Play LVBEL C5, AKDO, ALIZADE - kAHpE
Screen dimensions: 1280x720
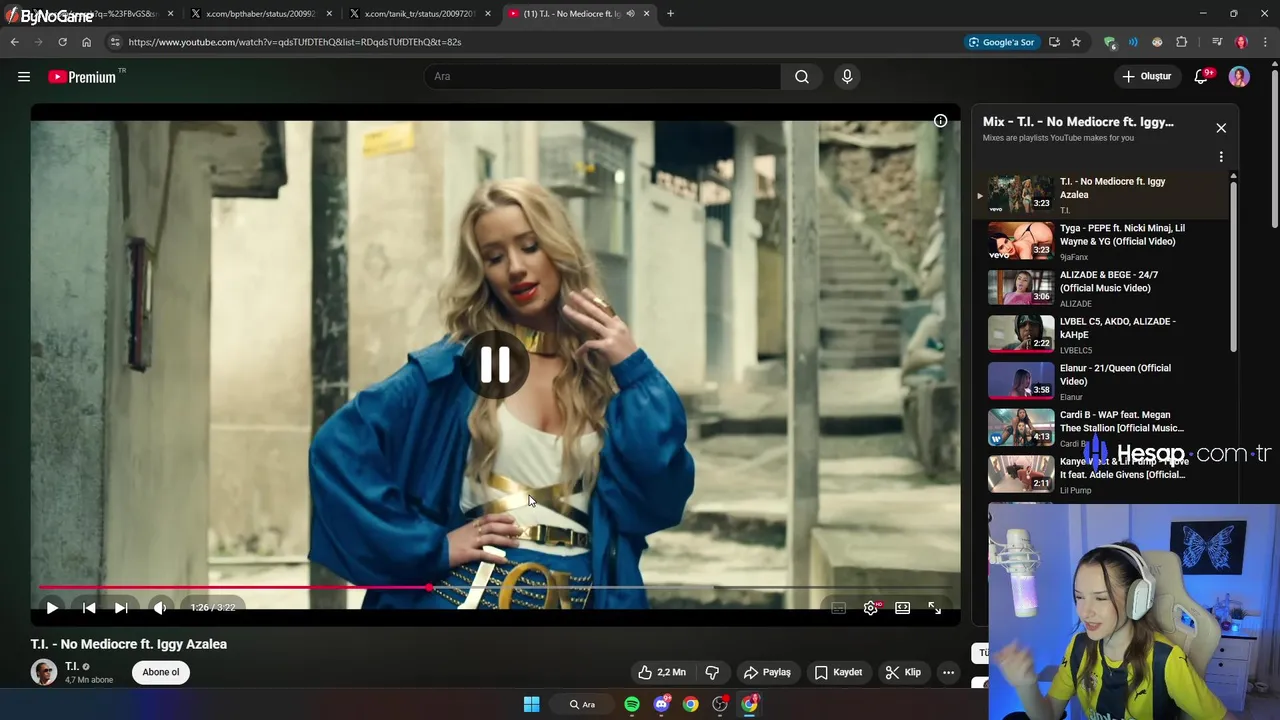[1100, 335]
